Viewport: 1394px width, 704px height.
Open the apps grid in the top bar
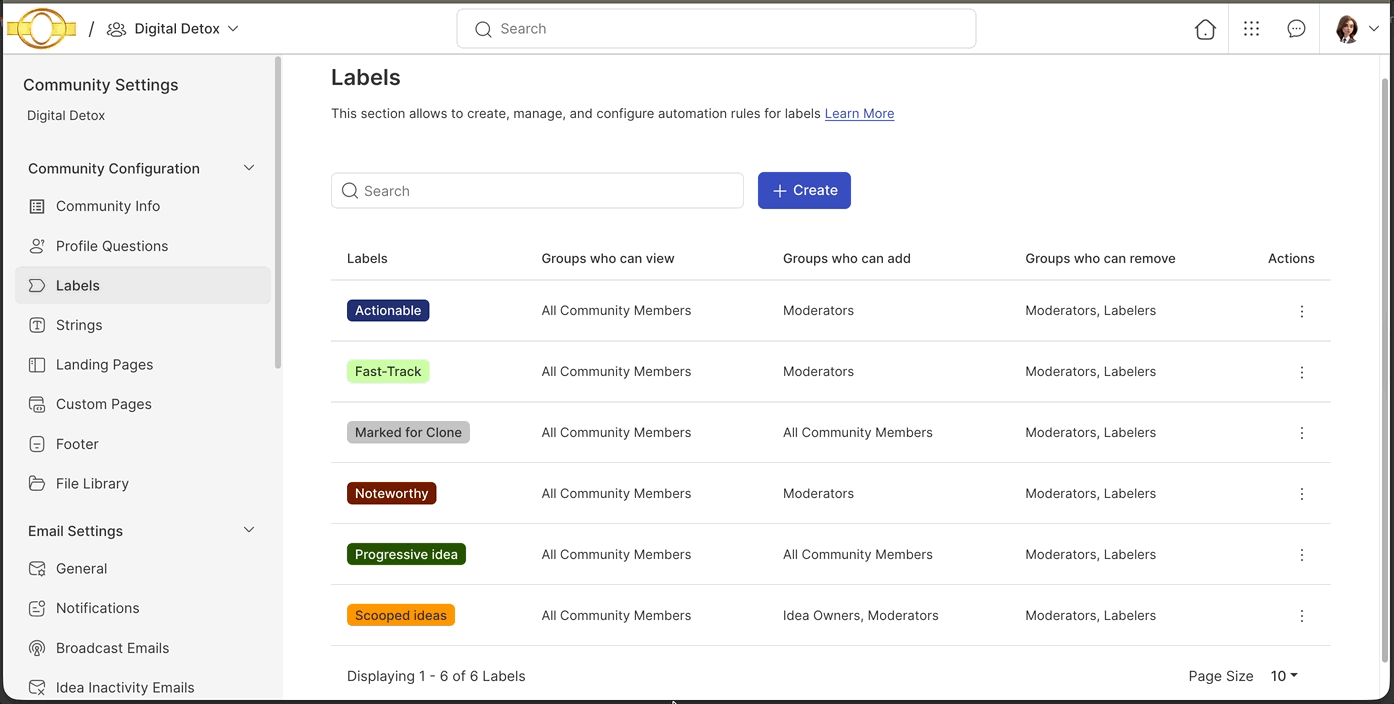1251,29
